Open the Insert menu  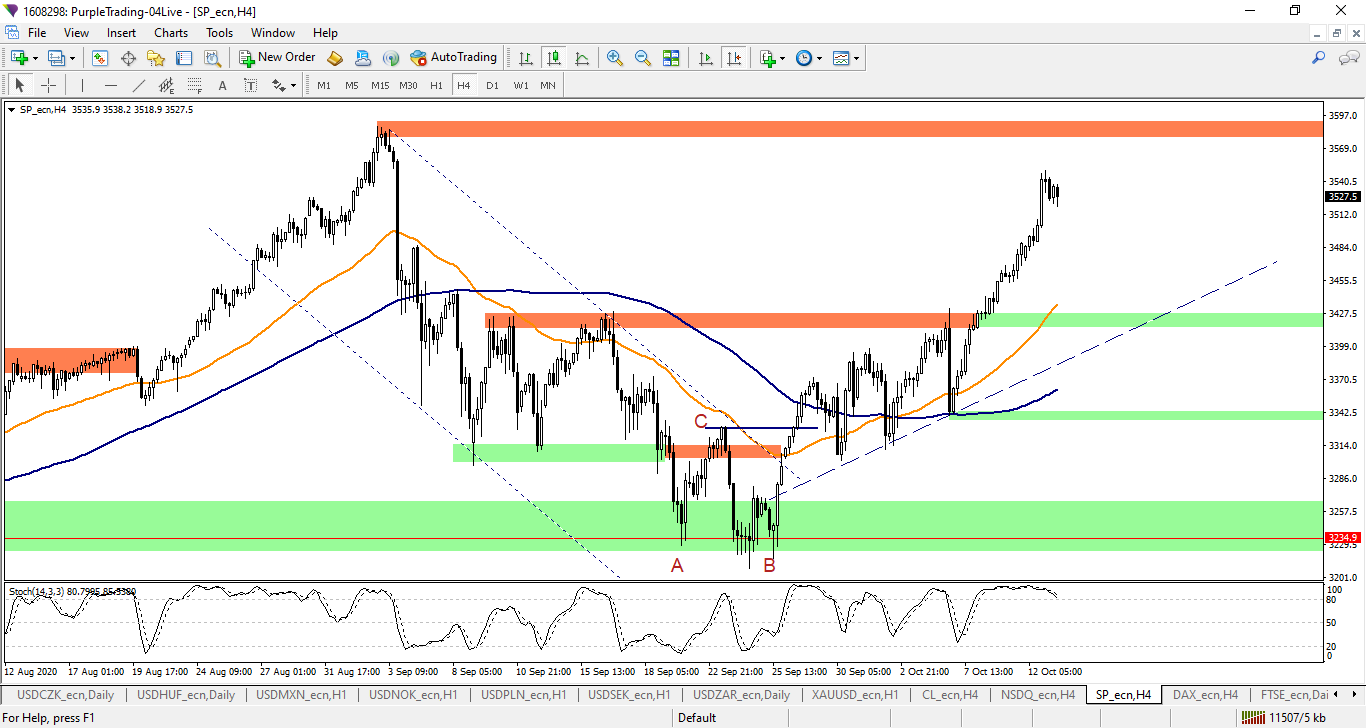click(x=122, y=33)
